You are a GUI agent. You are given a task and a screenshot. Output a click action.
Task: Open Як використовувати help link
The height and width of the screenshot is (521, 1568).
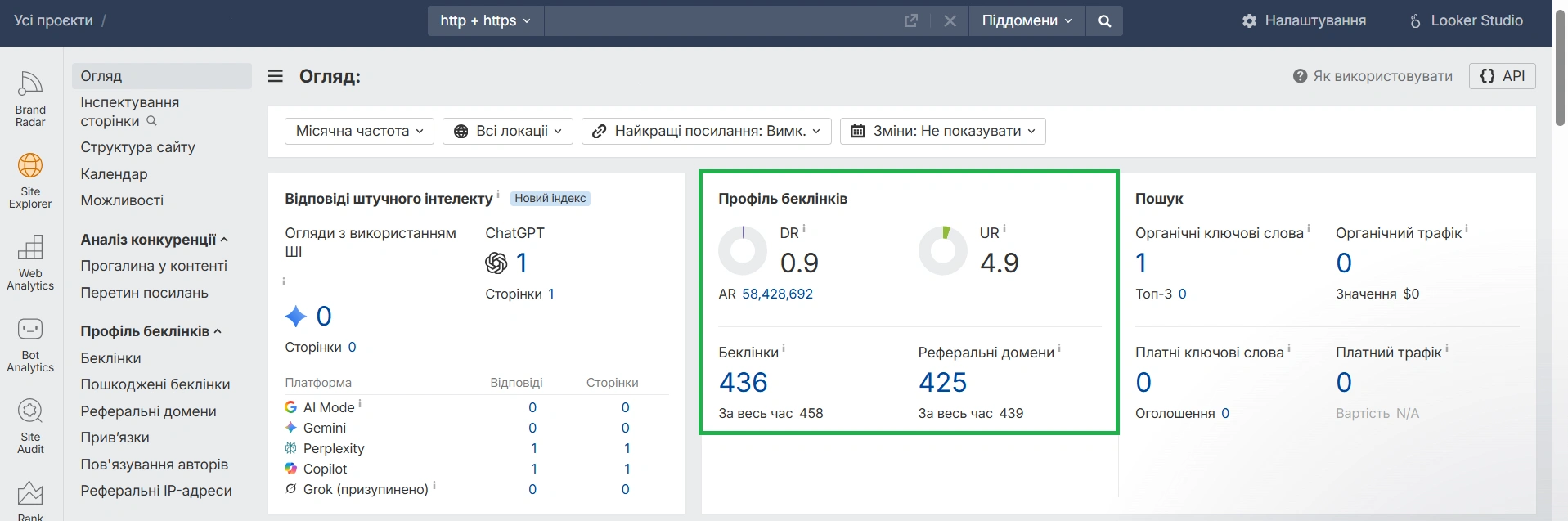coord(1373,76)
